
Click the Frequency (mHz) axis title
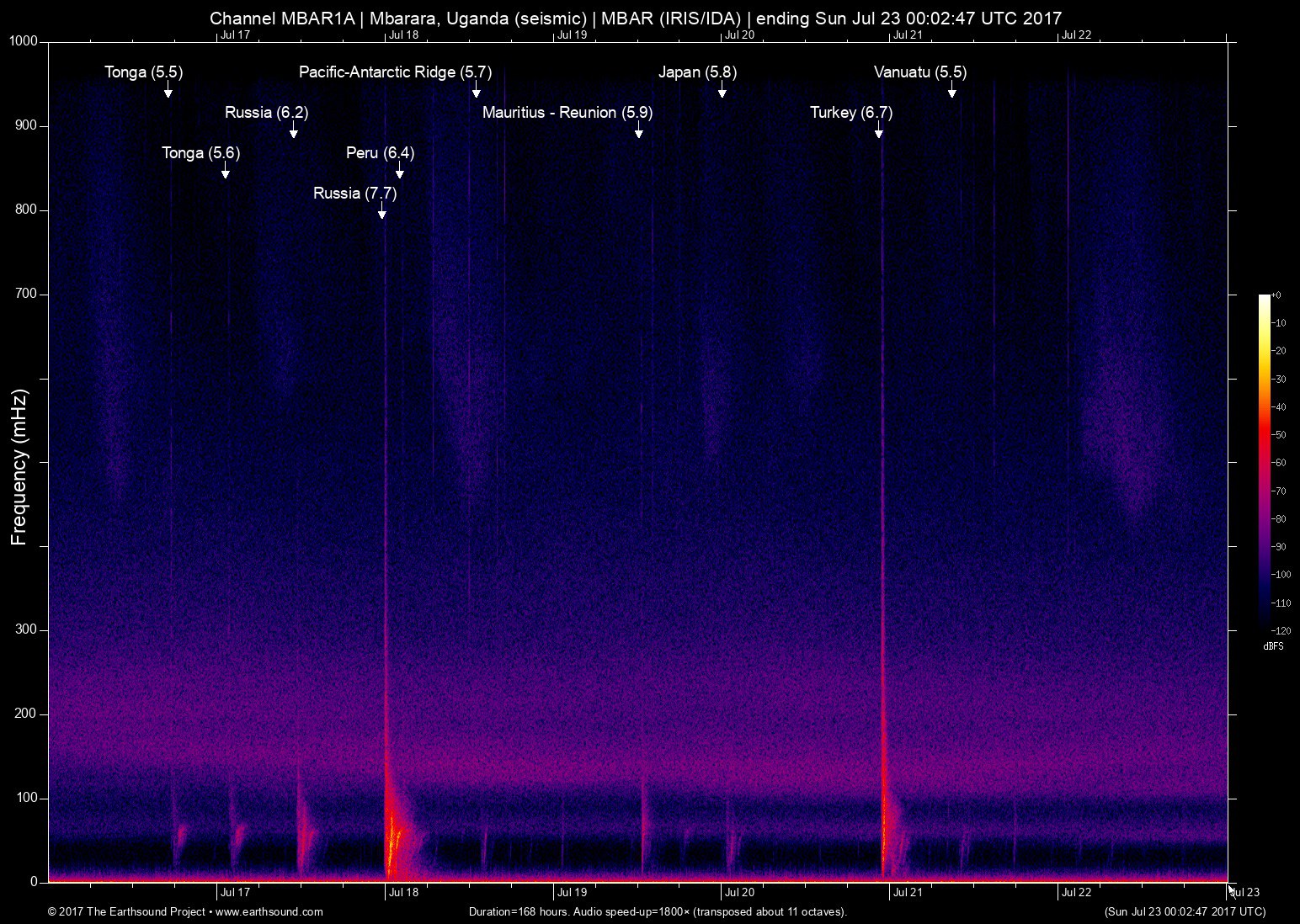click(x=19, y=466)
